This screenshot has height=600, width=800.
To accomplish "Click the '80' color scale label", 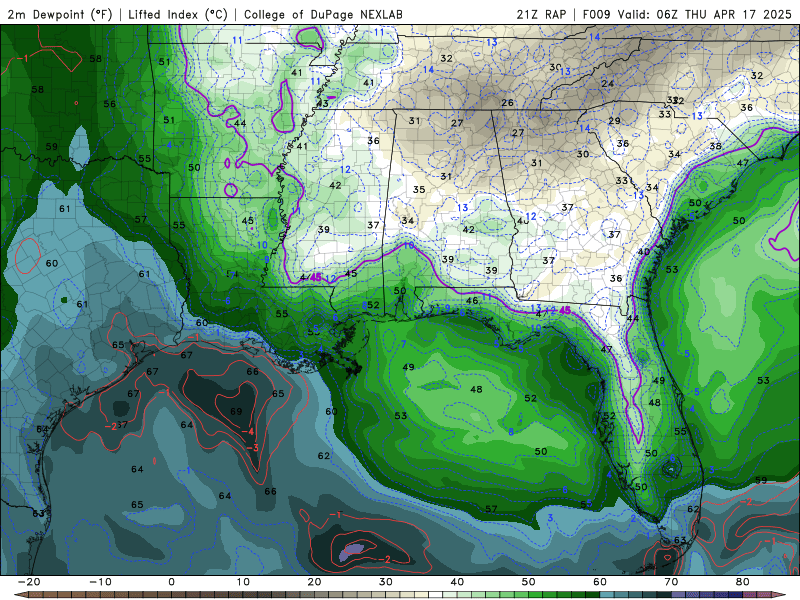I will [x=743, y=582].
